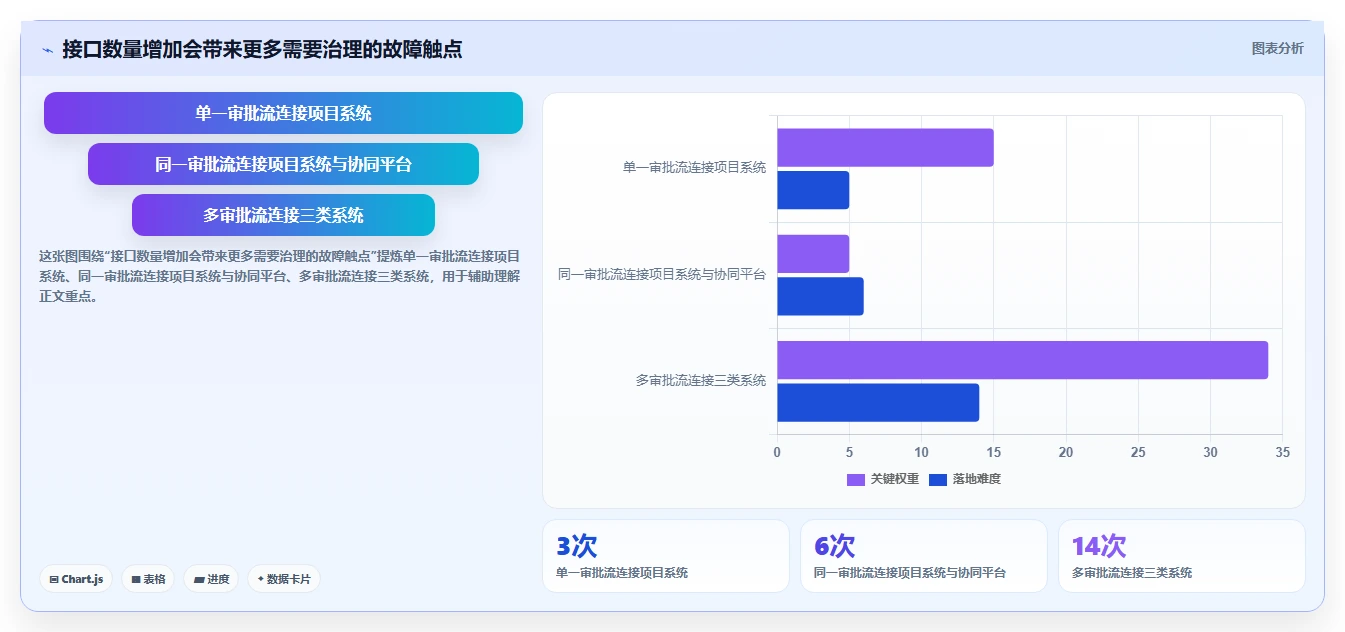The width and height of the screenshot is (1345, 632).
Task: Click purple bar for 多审批流连接三类系统
Action: coord(1022,360)
